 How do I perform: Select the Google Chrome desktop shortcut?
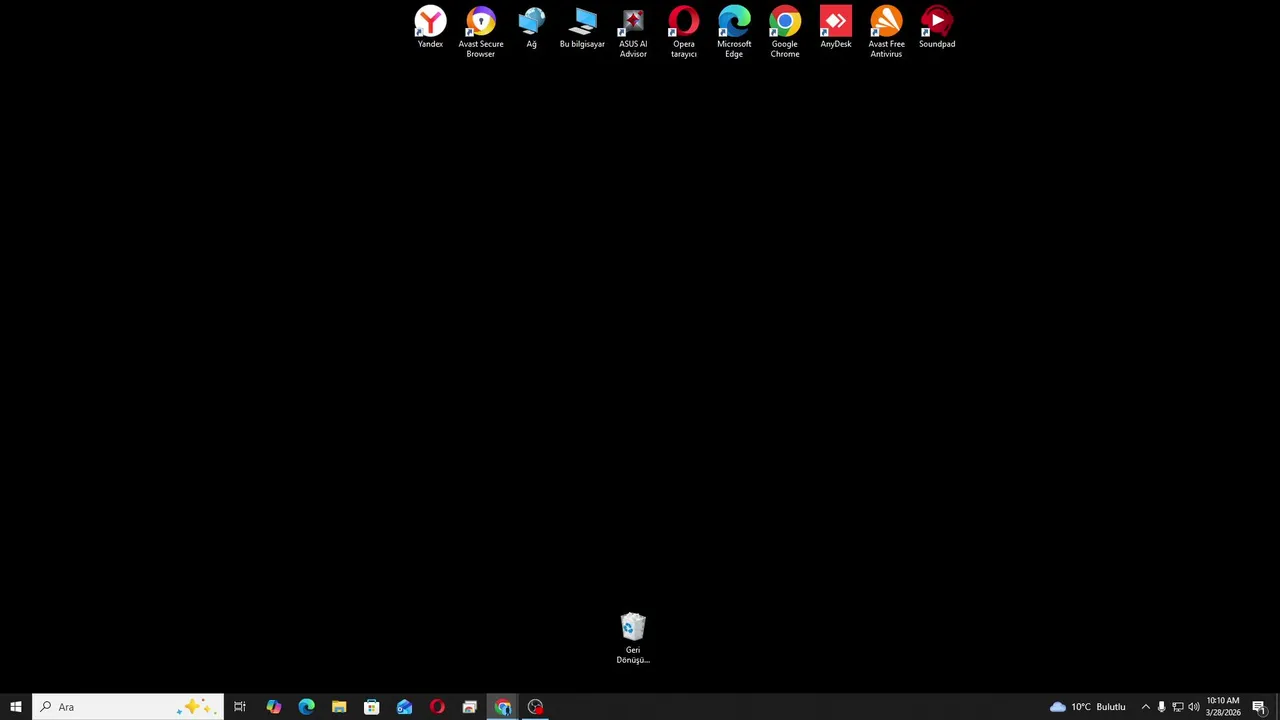(x=785, y=32)
